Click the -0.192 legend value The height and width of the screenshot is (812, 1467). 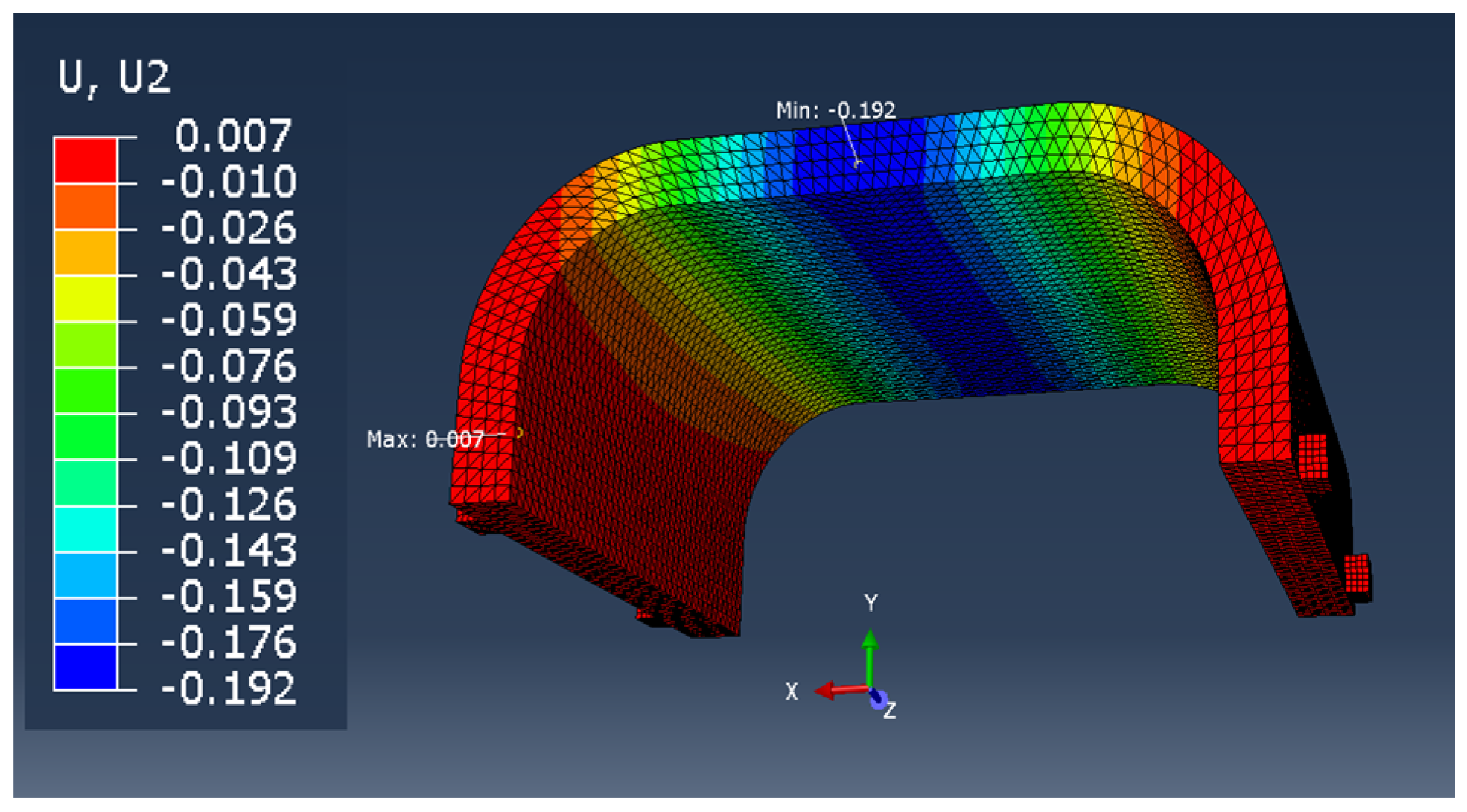pos(229,689)
